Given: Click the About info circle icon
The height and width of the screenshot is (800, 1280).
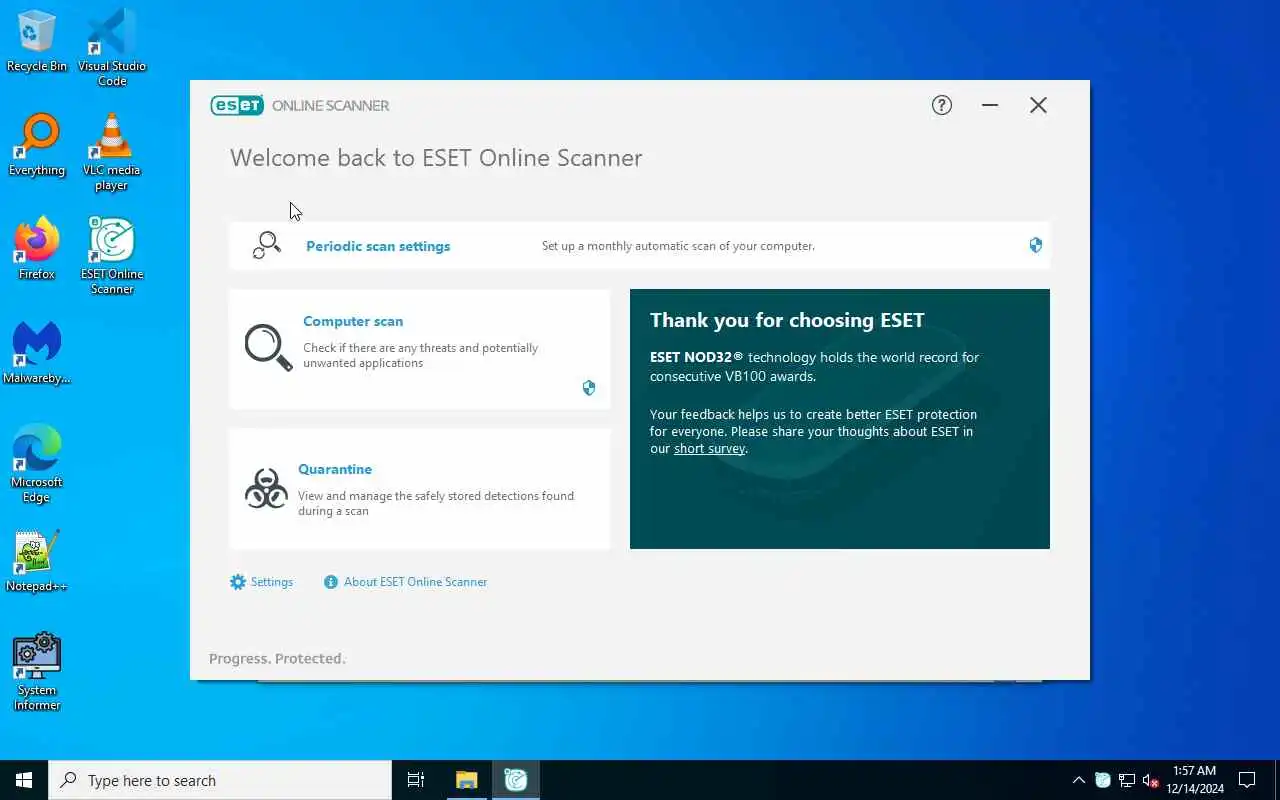Looking at the screenshot, I should (x=331, y=582).
